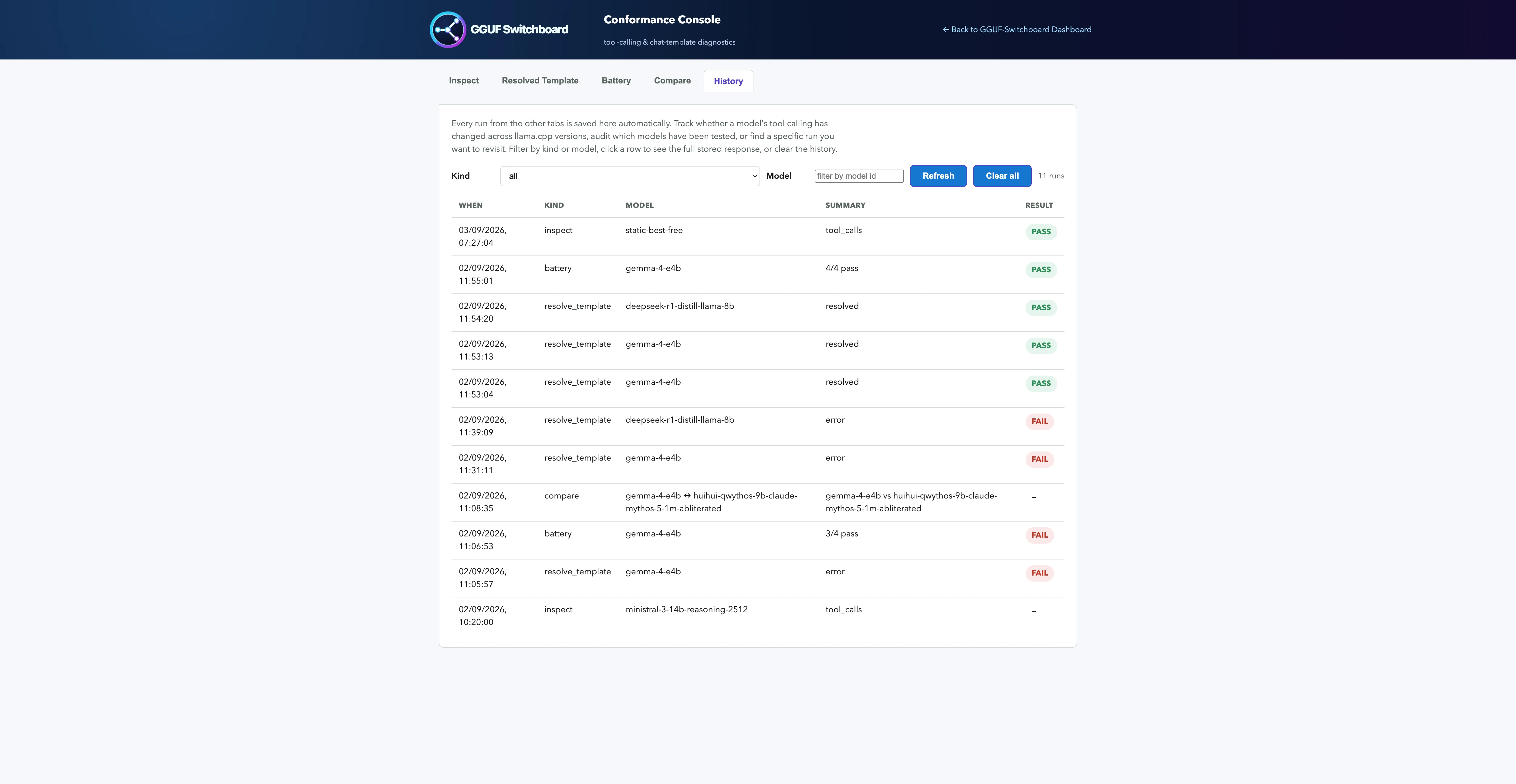Click the Clear all button

tap(1002, 176)
